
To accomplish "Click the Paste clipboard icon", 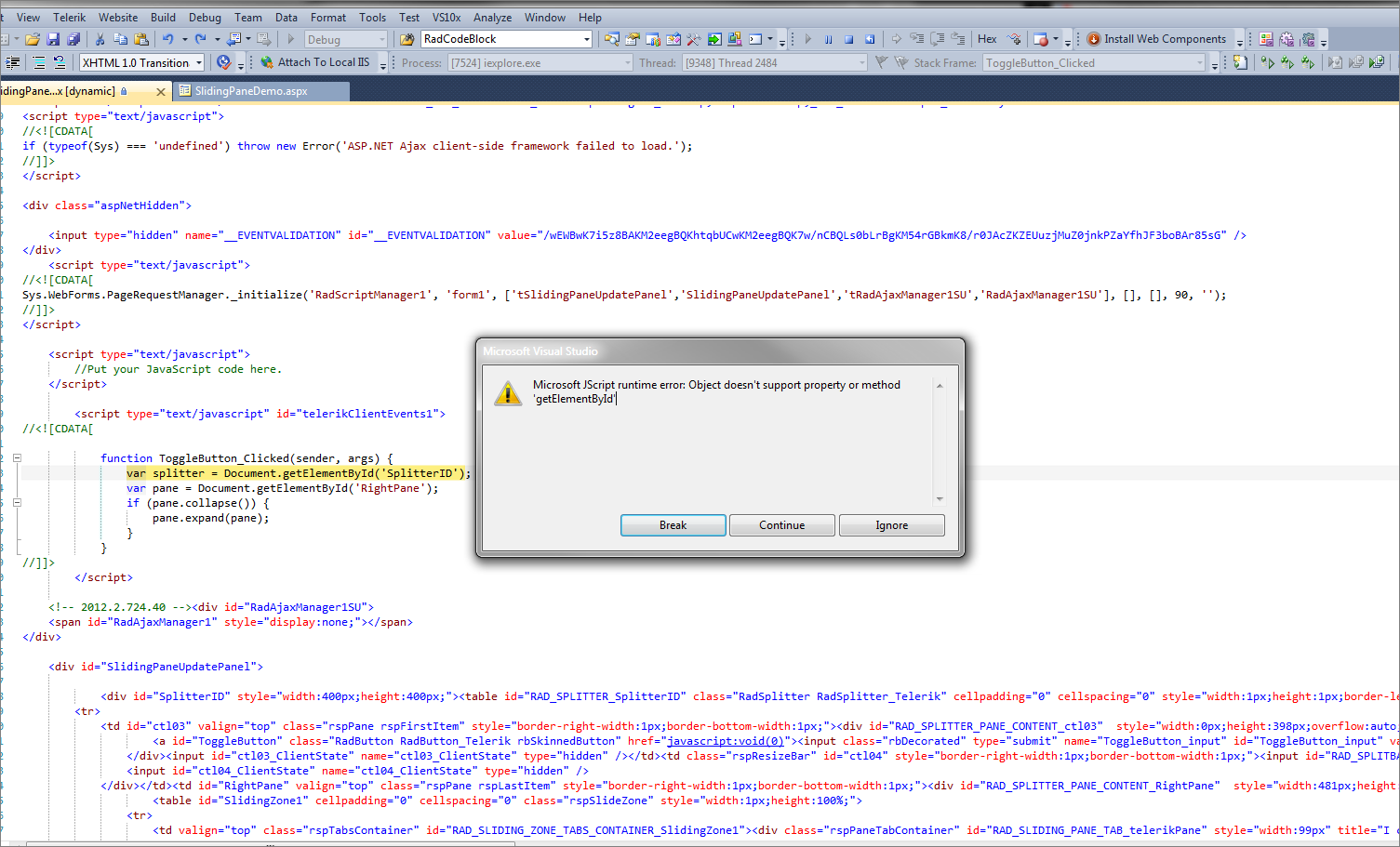I will coord(141,39).
